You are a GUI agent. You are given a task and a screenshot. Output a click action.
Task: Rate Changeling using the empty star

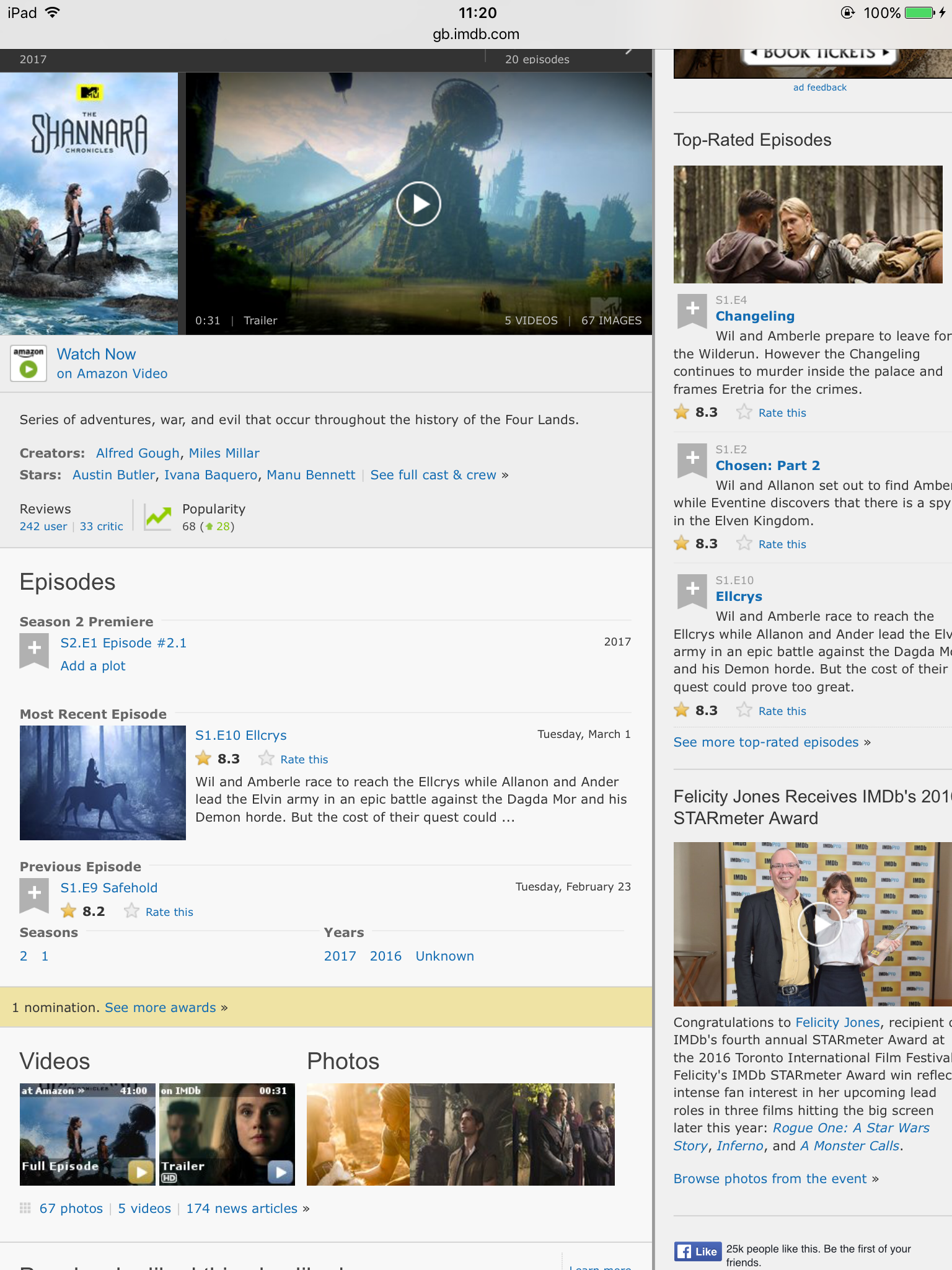click(x=744, y=412)
